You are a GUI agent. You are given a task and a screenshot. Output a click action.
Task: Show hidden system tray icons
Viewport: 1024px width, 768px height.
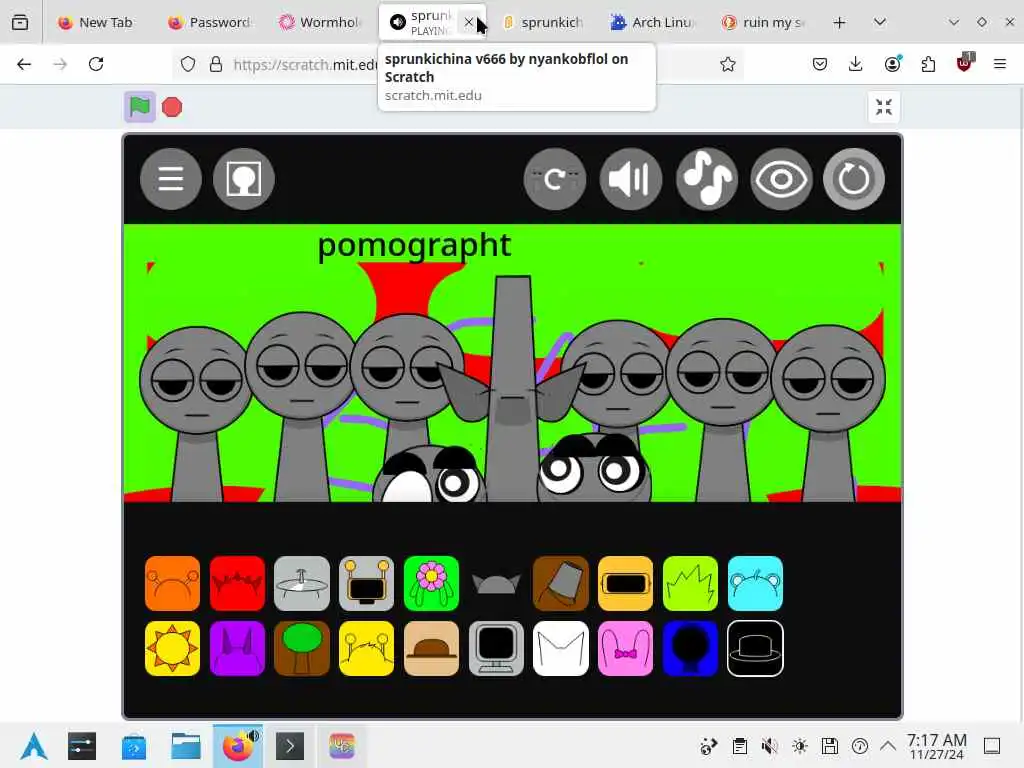click(888, 746)
